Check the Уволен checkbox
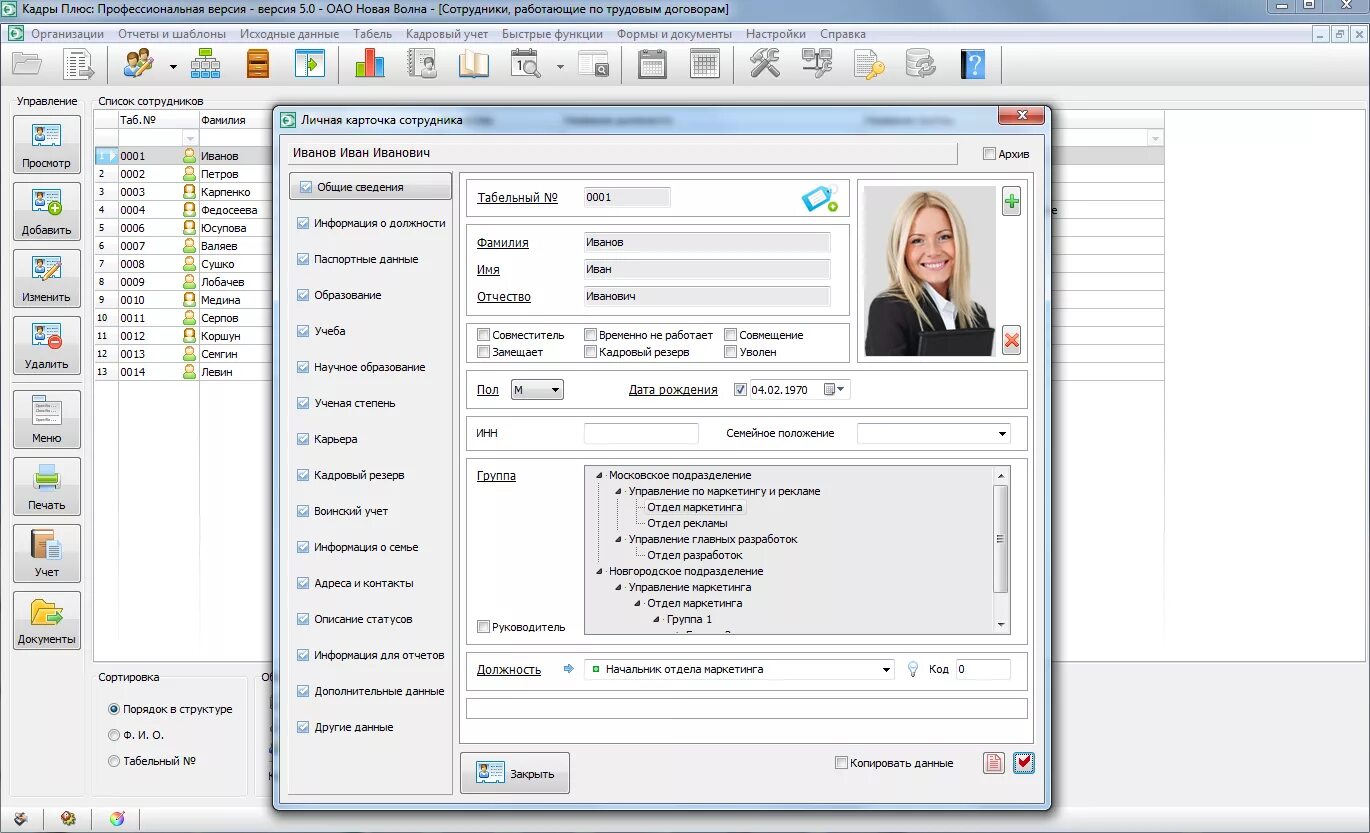The height and width of the screenshot is (833, 1370). (731, 352)
